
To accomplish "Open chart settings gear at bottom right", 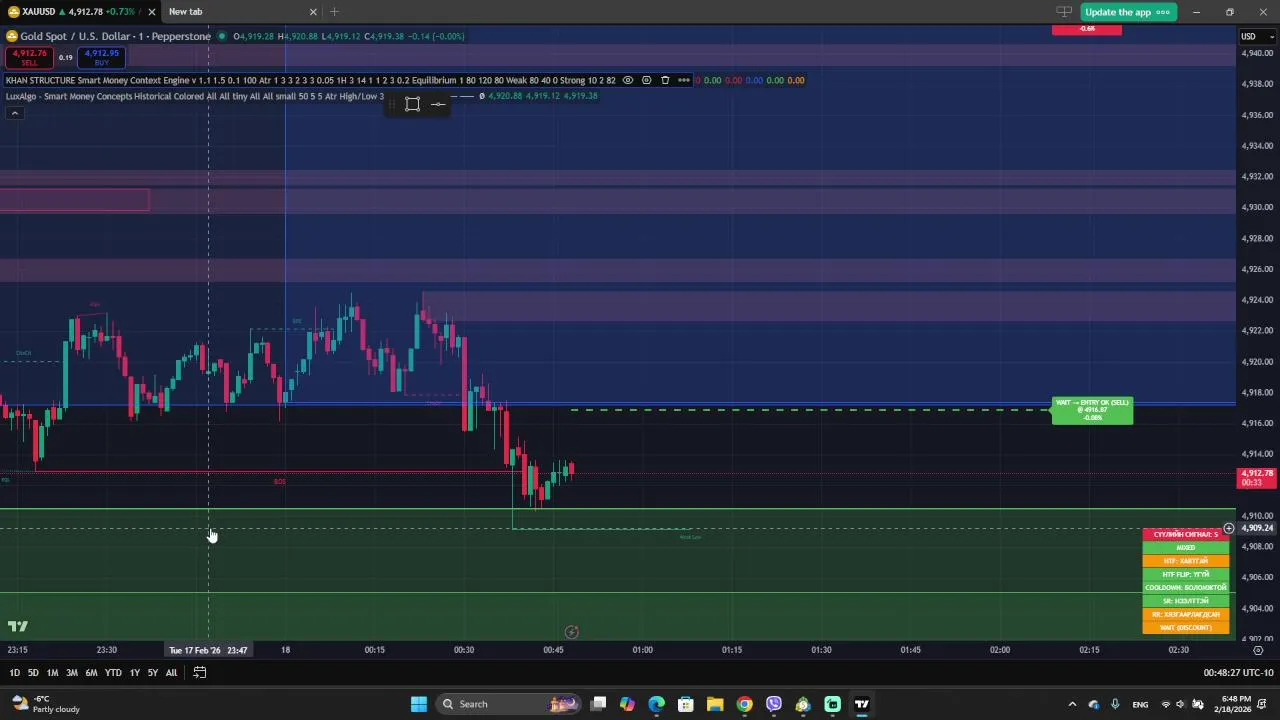I will tap(1258, 650).
